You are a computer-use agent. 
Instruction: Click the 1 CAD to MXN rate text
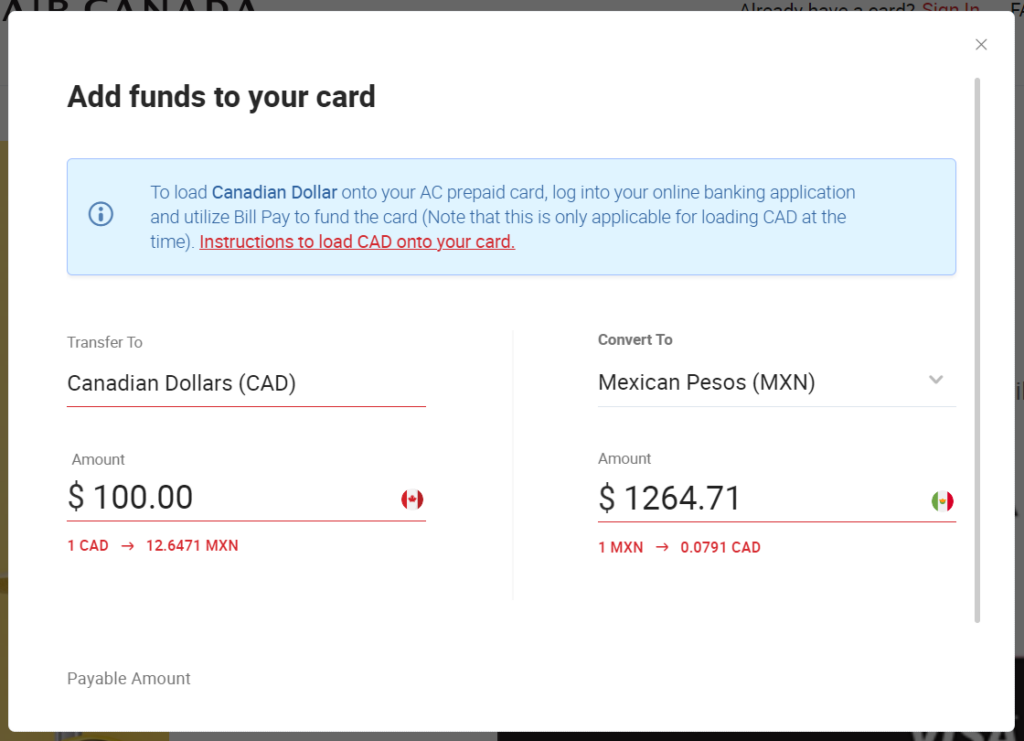point(153,546)
